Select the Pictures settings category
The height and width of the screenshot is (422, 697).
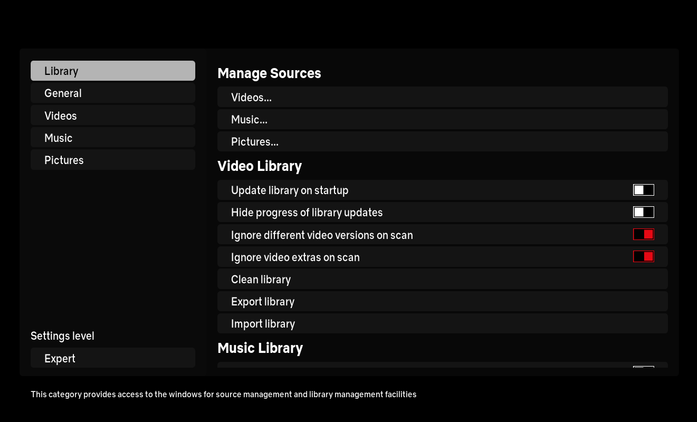tap(113, 160)
